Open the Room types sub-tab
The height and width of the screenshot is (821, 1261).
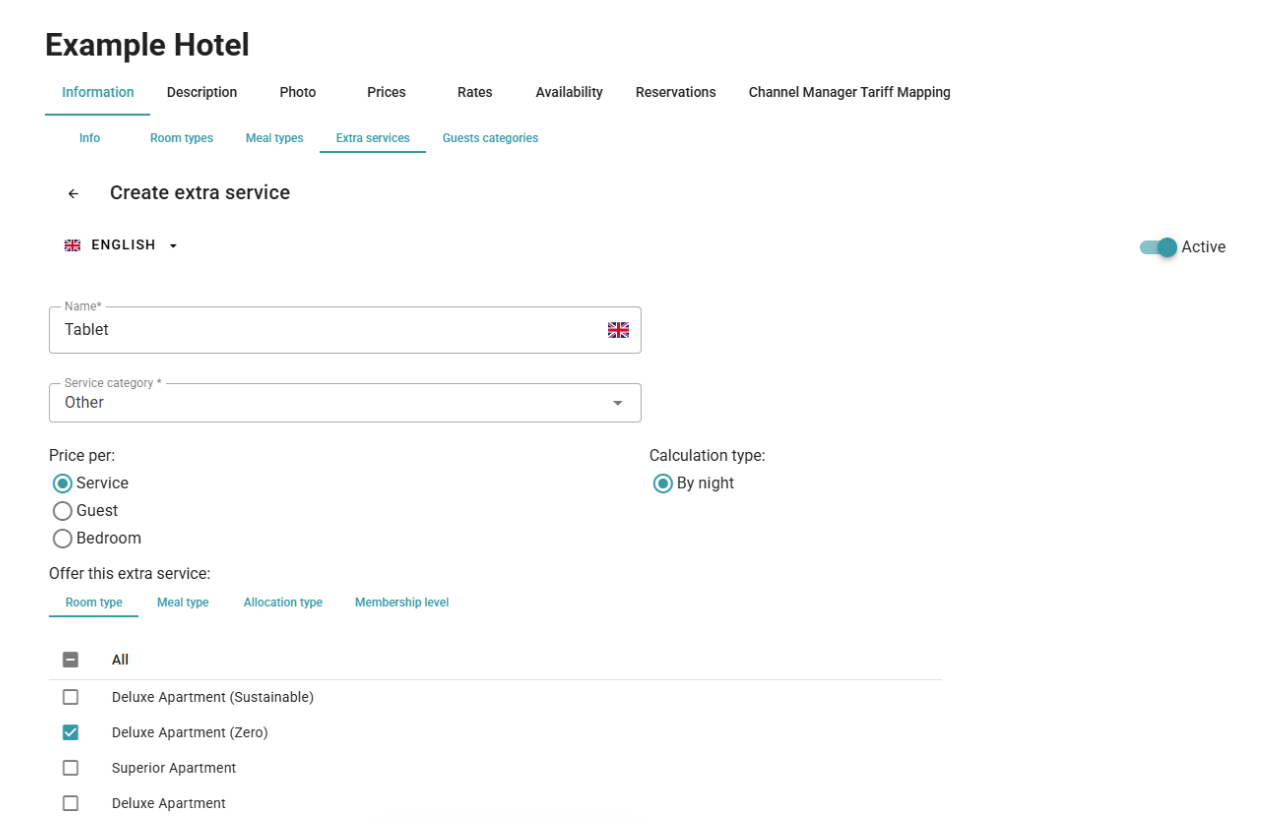click(182, 138)
